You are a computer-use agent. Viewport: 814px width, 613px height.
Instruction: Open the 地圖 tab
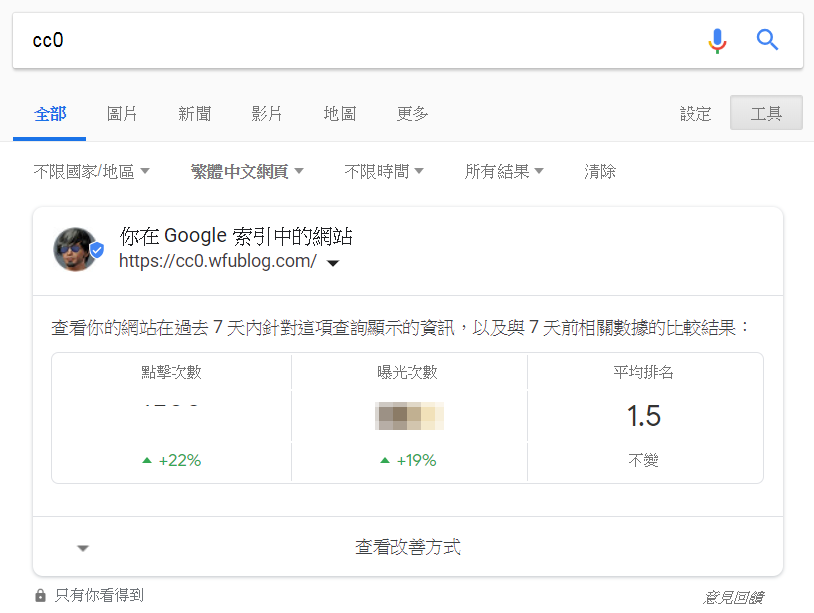(x=340, y=114)
